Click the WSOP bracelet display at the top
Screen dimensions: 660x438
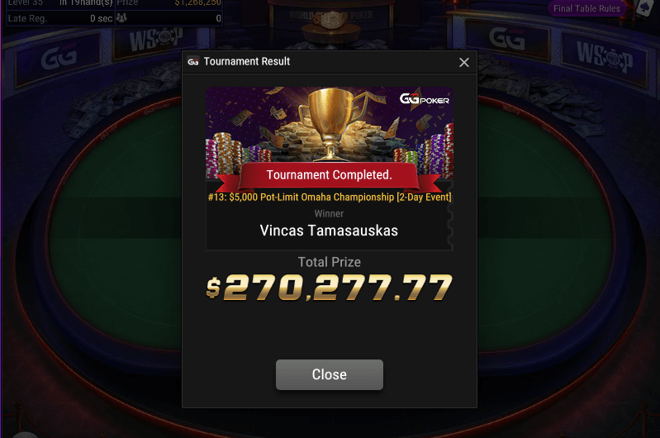pos(331,20)
